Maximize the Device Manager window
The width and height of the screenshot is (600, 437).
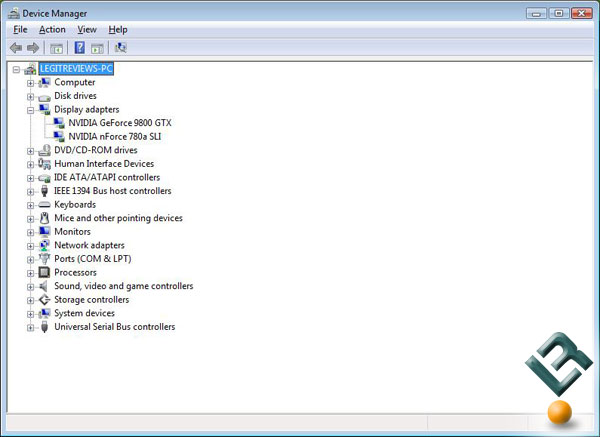click(559, 13)
